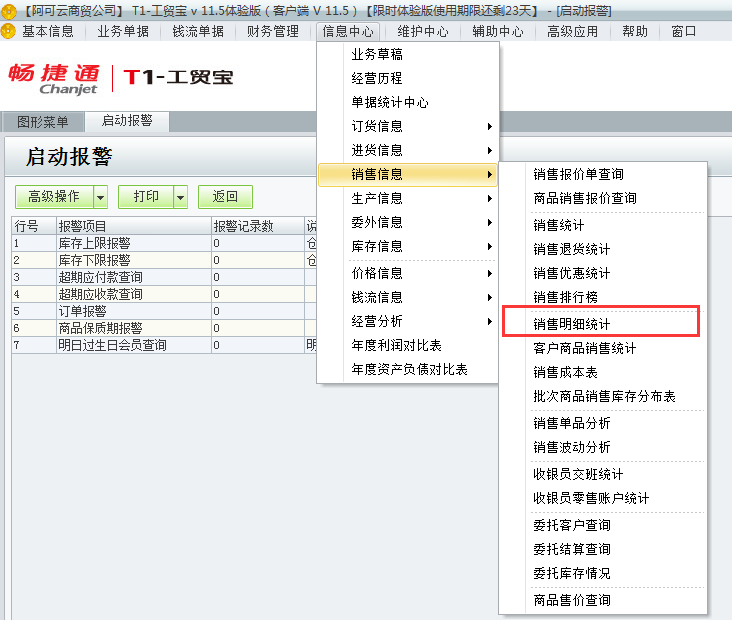The height and width of the screenshot is (620, 732).
Task: Expand the 销售信息 submenu
Action: click(x=407, y=174)
